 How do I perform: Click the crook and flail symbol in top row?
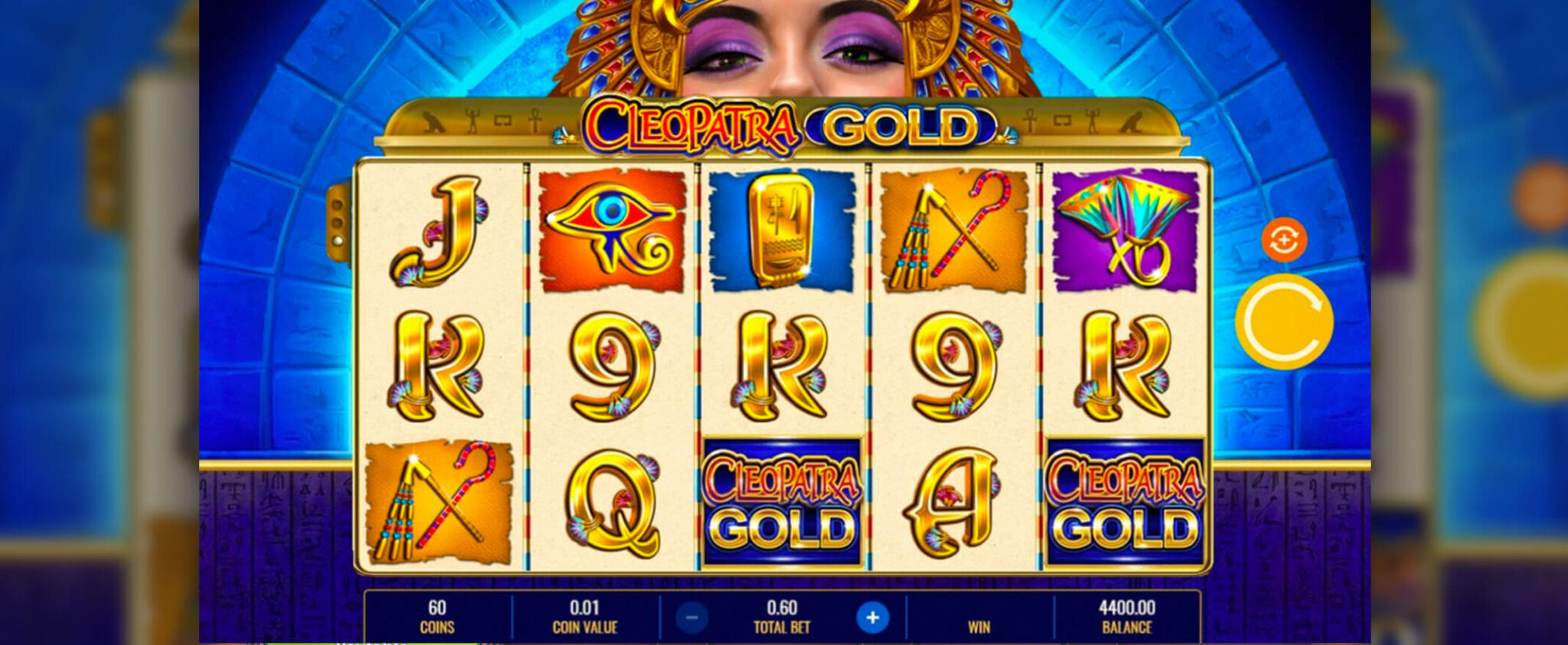tap(954, 230)
